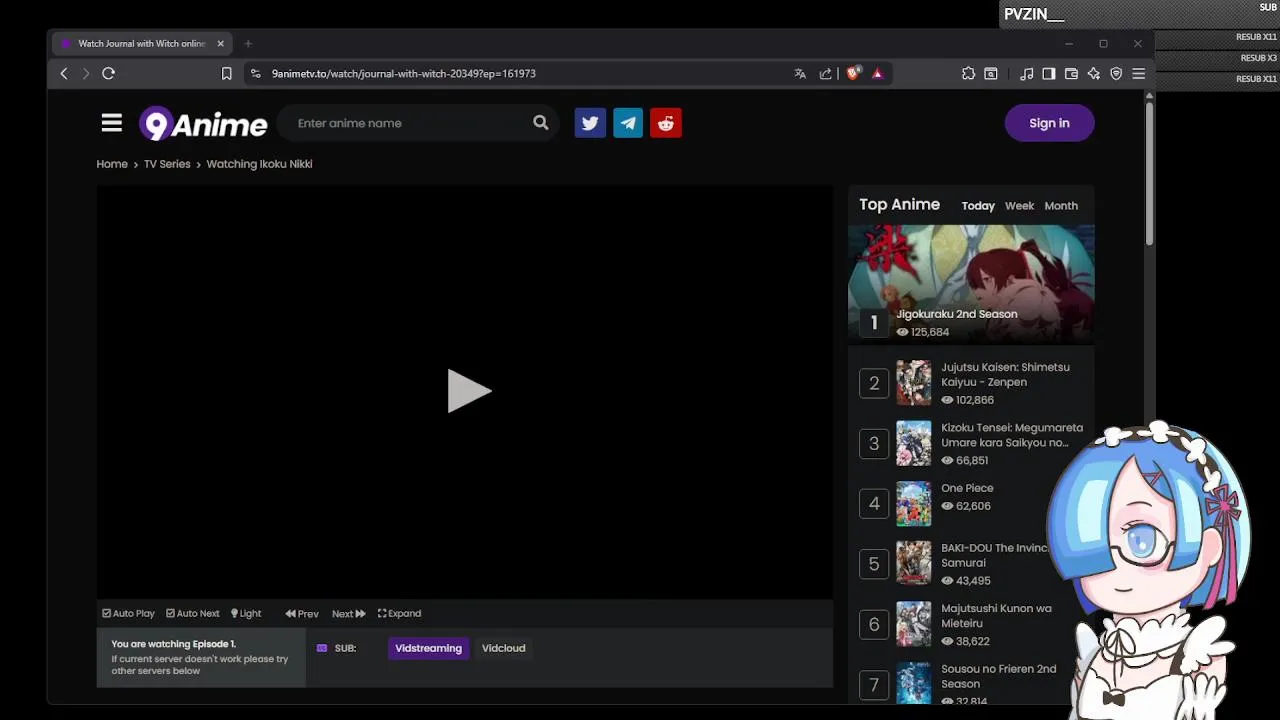Screen dimensions: 1280x720
Task: Select the Vidstreaming server
Action: pos(428,648)
